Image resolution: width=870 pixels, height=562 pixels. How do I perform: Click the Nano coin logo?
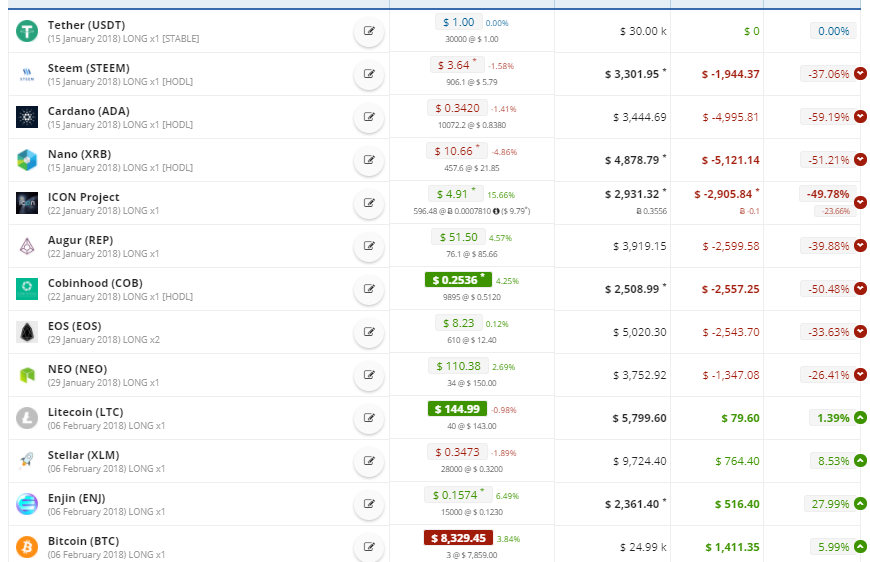(x=27, y=160)
